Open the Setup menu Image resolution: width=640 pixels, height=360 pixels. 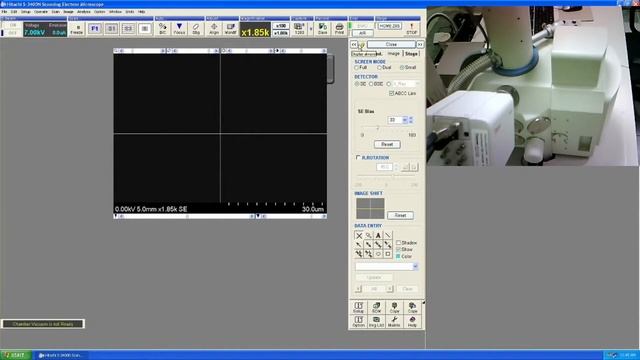26,12
